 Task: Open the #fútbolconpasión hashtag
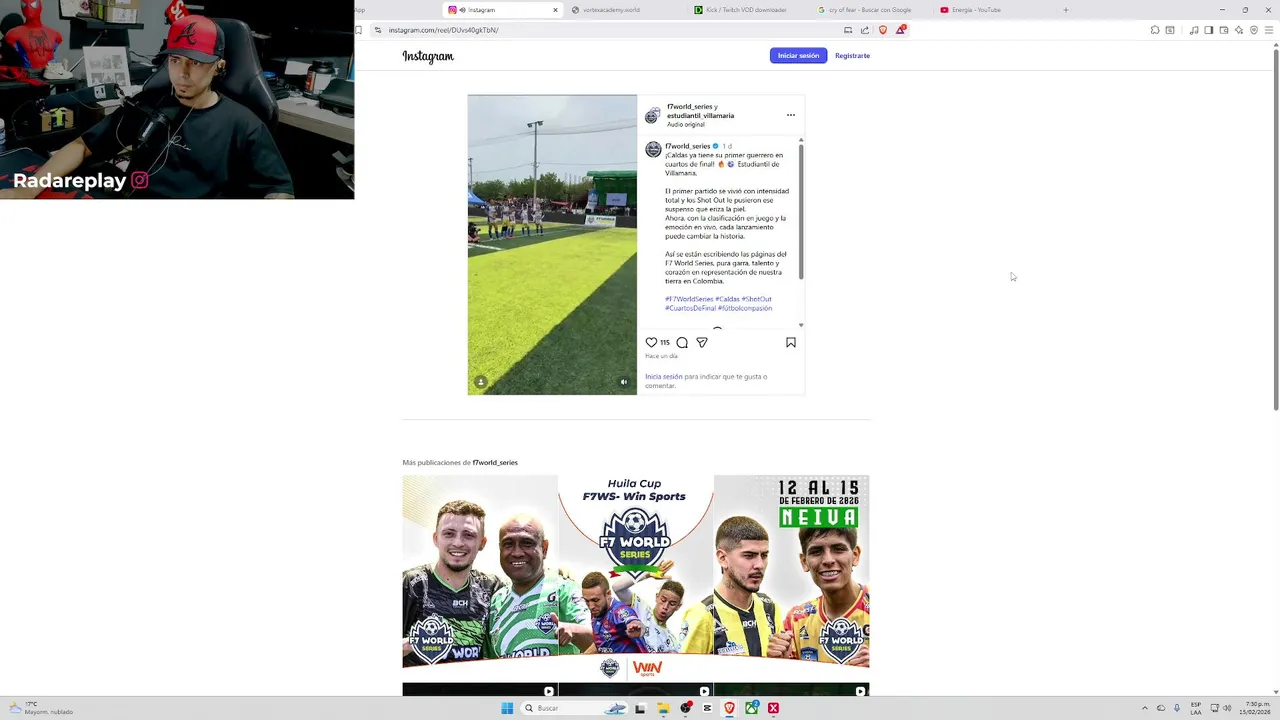(745, 308)
